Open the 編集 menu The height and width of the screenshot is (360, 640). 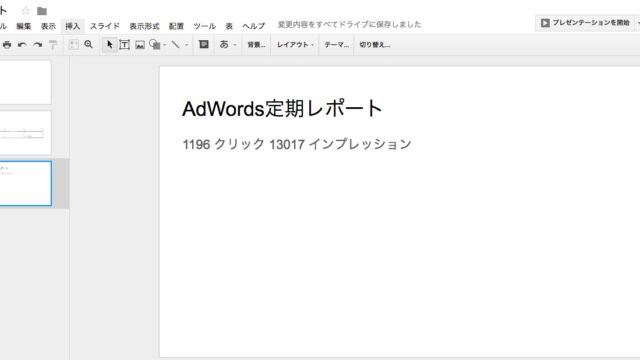24,26
